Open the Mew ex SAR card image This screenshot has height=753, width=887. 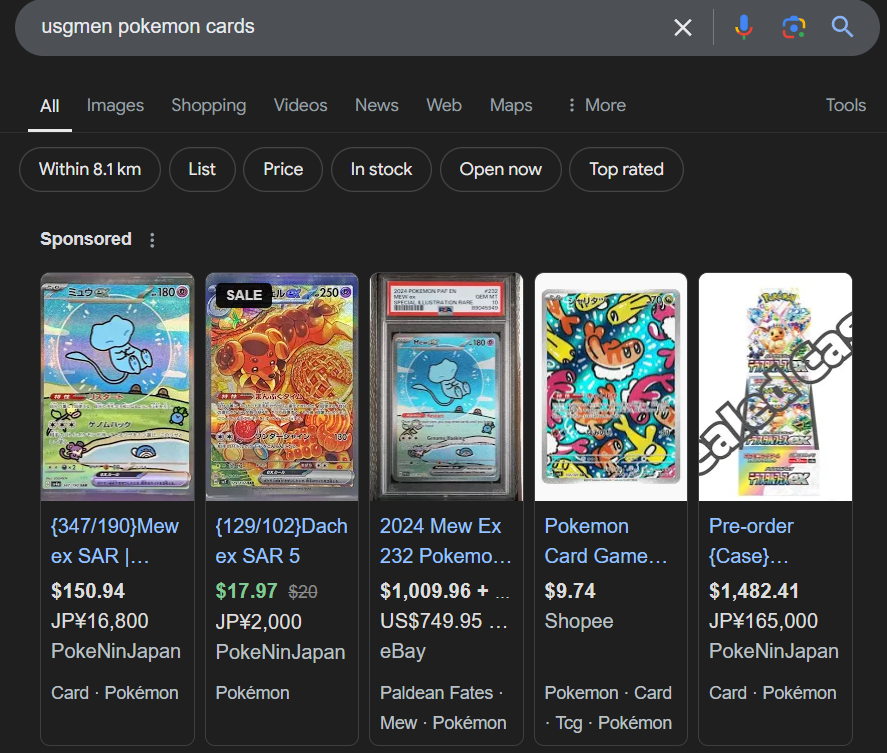(117, 387)
